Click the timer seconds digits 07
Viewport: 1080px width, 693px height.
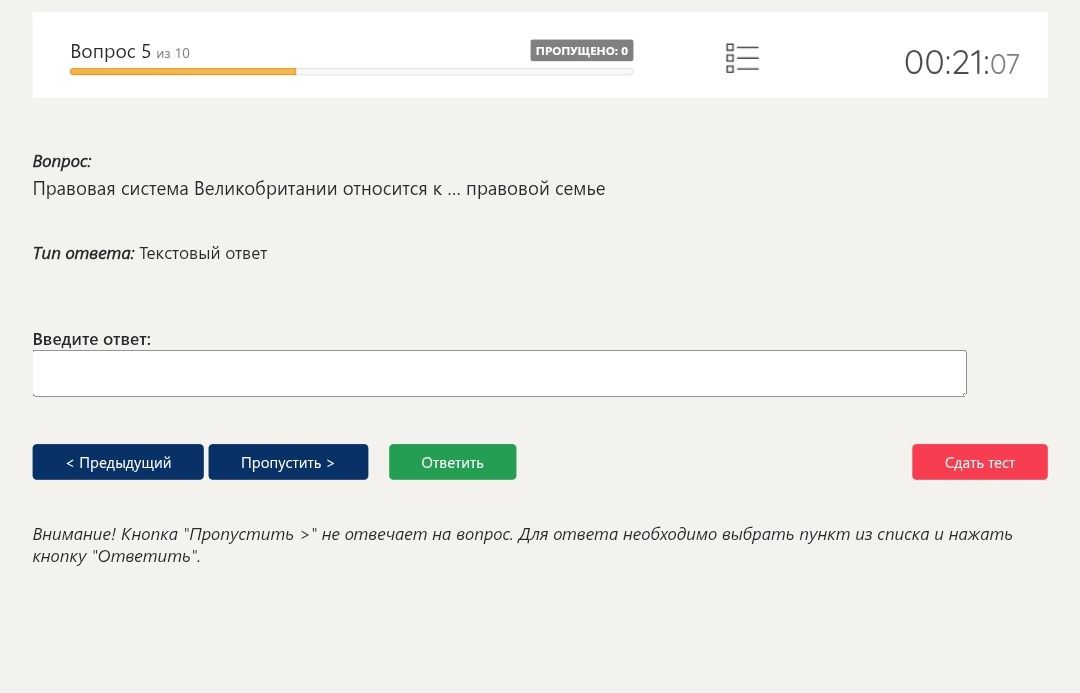click(1005, 65)
